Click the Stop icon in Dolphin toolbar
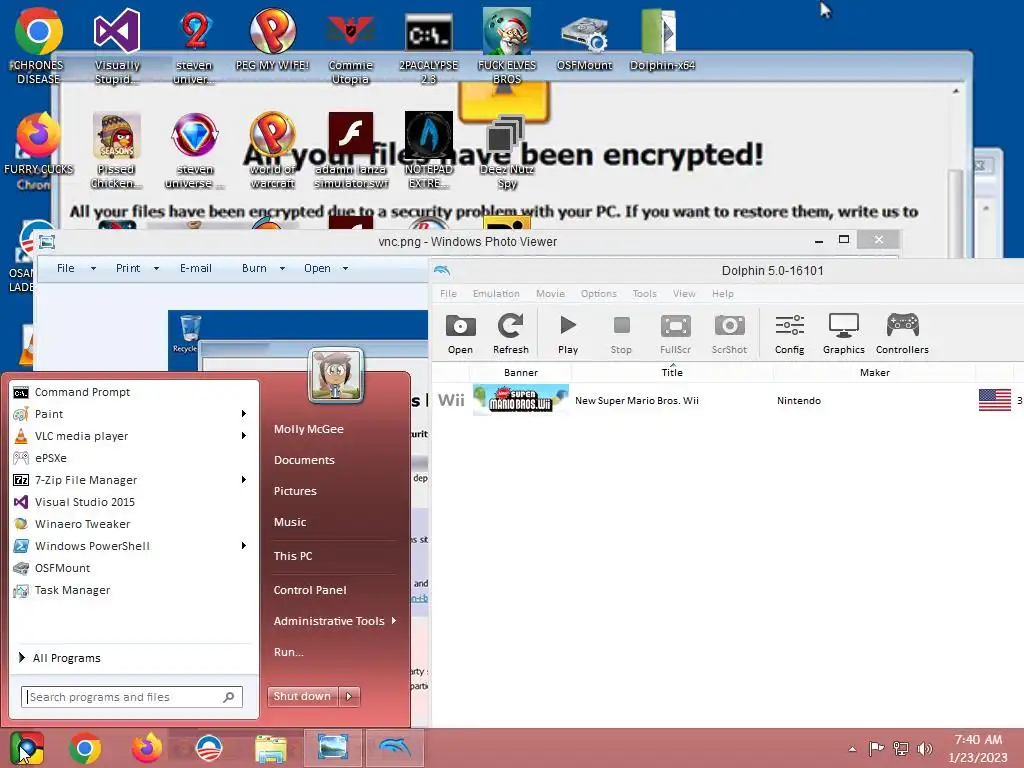The width and height of the screenshot is (1024, 768). 621,334
